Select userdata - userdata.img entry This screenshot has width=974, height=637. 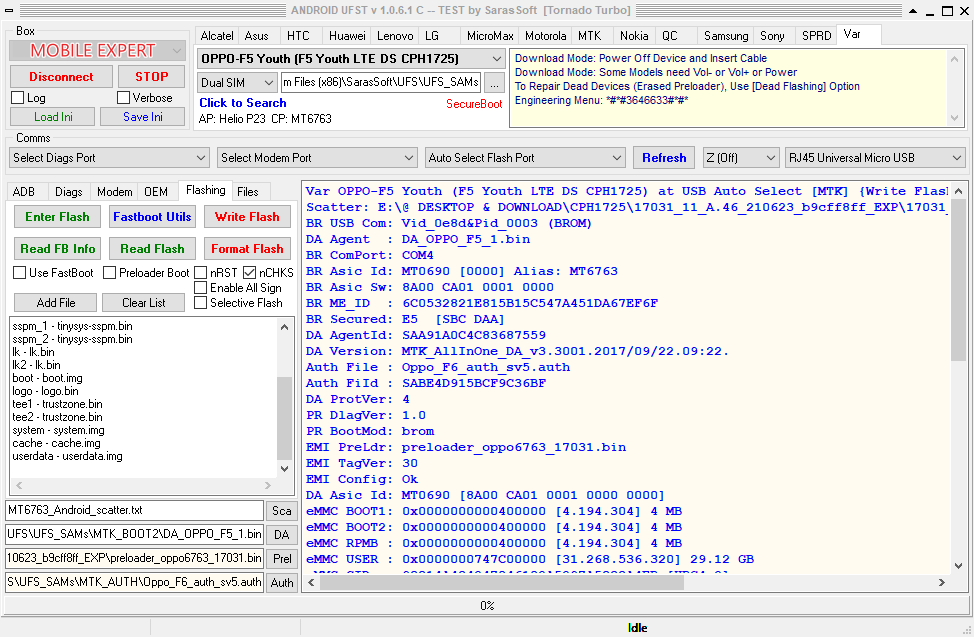(67, 456)
